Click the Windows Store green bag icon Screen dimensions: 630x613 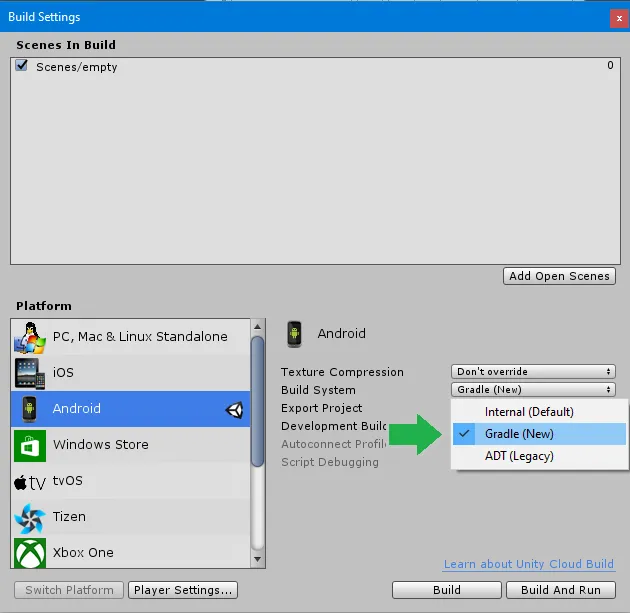(x=30, y=445)
